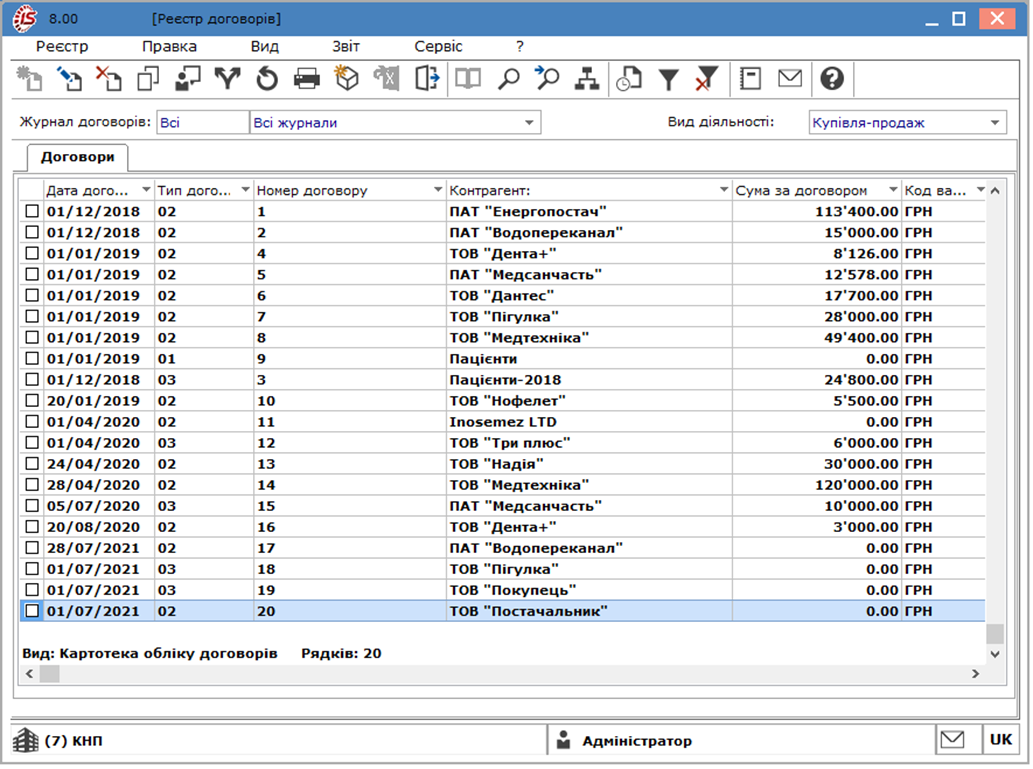The height and width of the screenshot is (769, 1033).
Task: Click the UK language indicator
Action: (x=1000, y=740)
